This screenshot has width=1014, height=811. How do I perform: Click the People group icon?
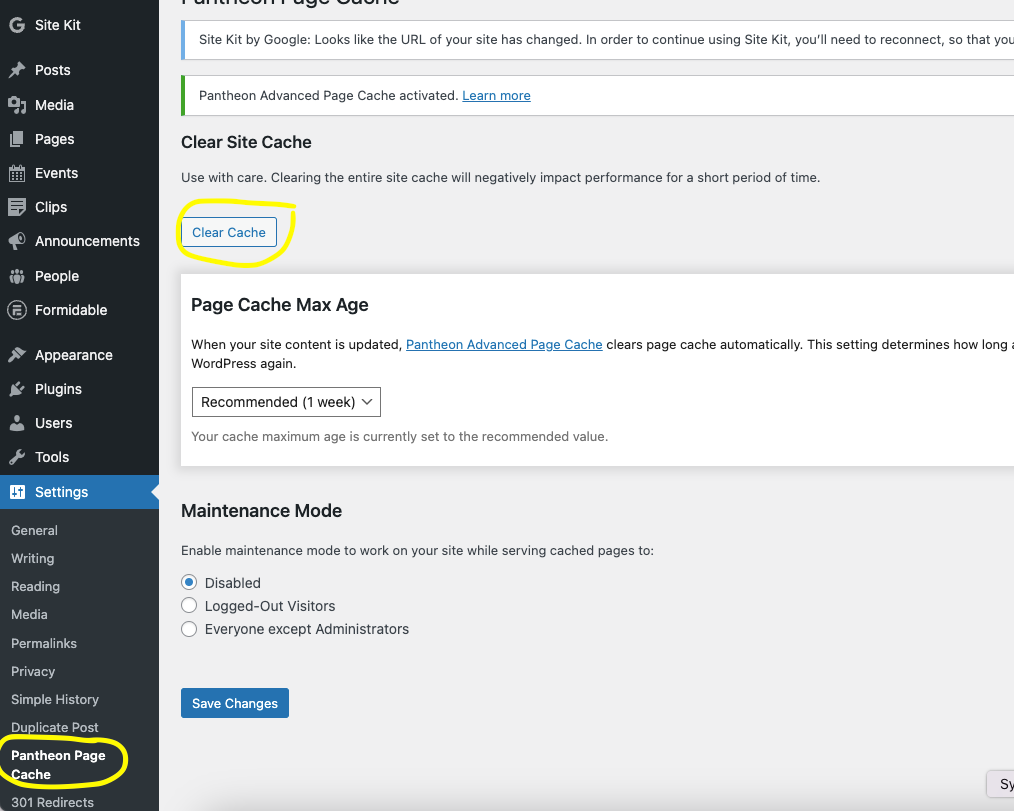point(17,276)
